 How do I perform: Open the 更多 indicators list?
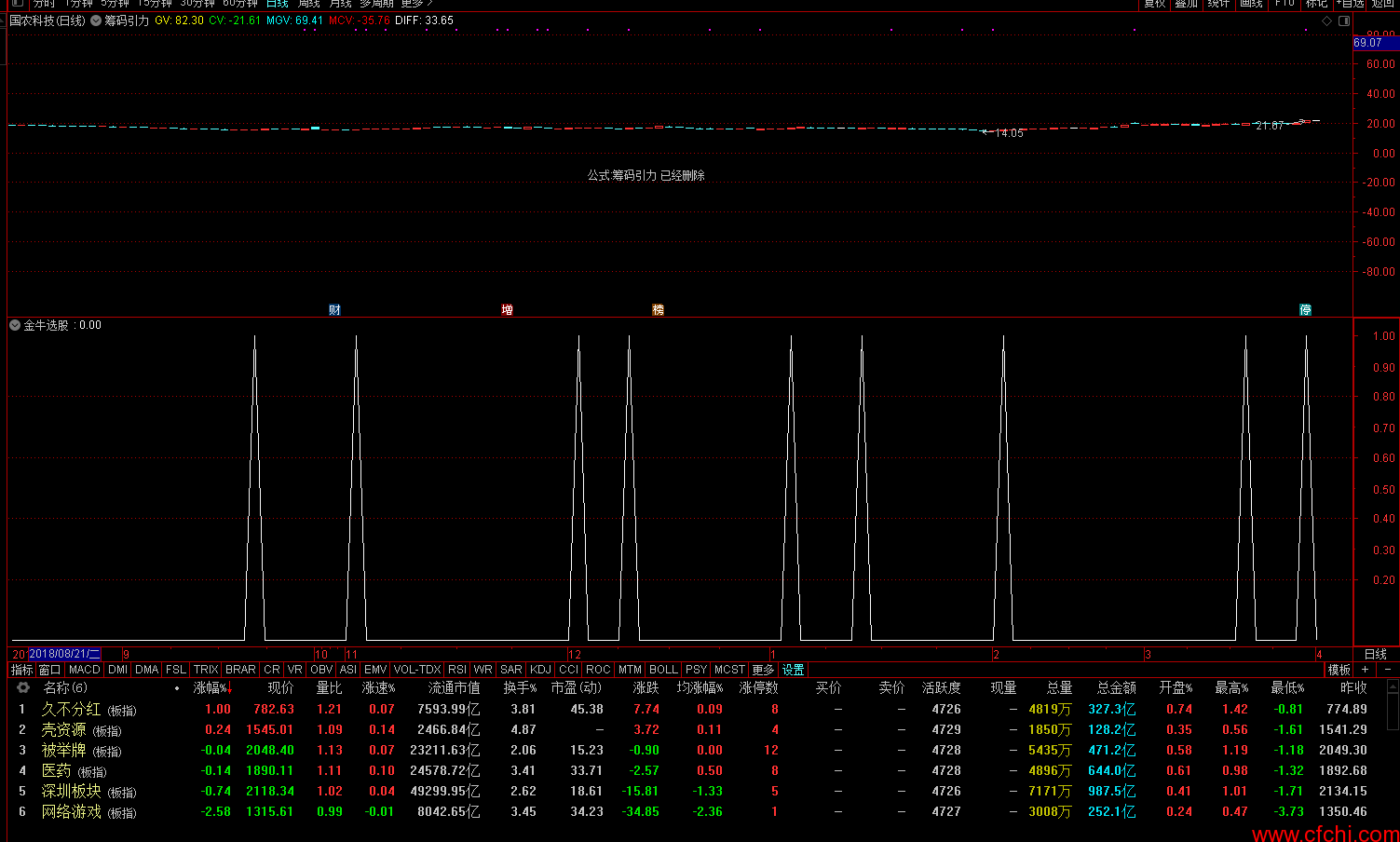[763, 670]
